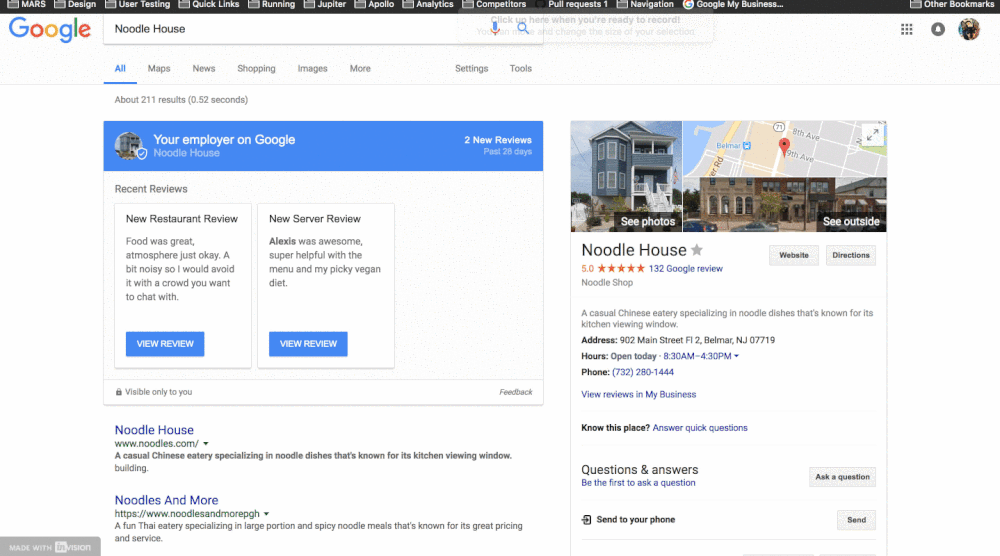Click the Google logo

pyautogui.click(x=50, y=29)
